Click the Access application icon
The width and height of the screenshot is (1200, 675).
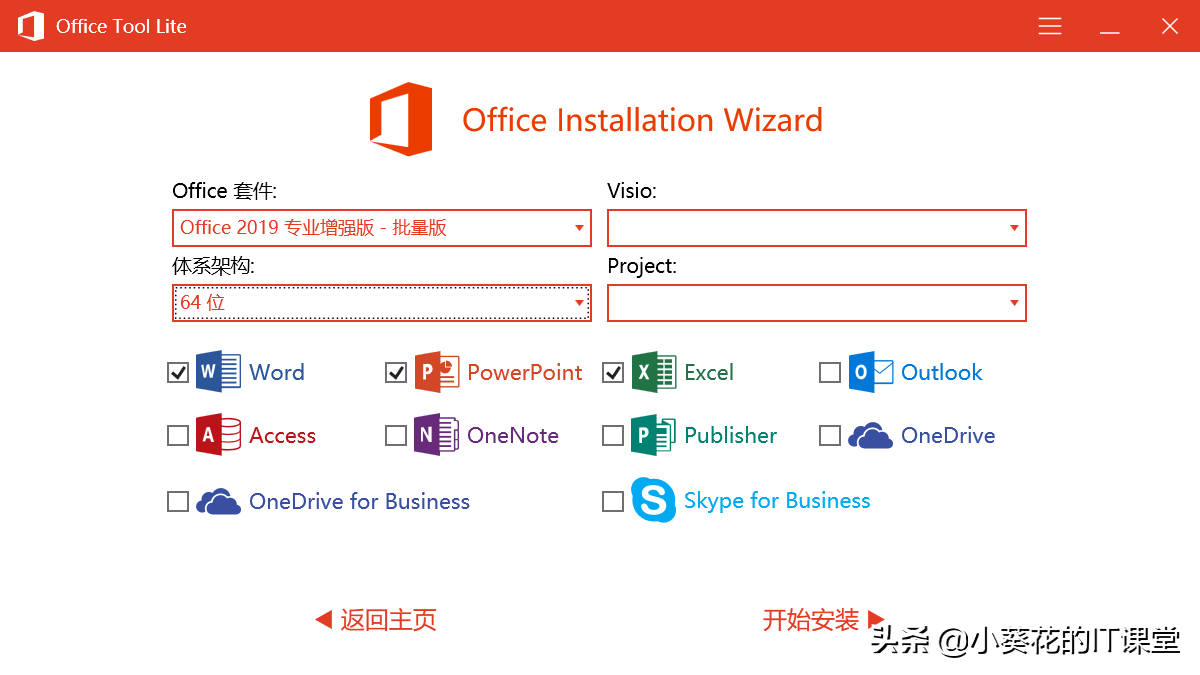click(x=218, y=435)
